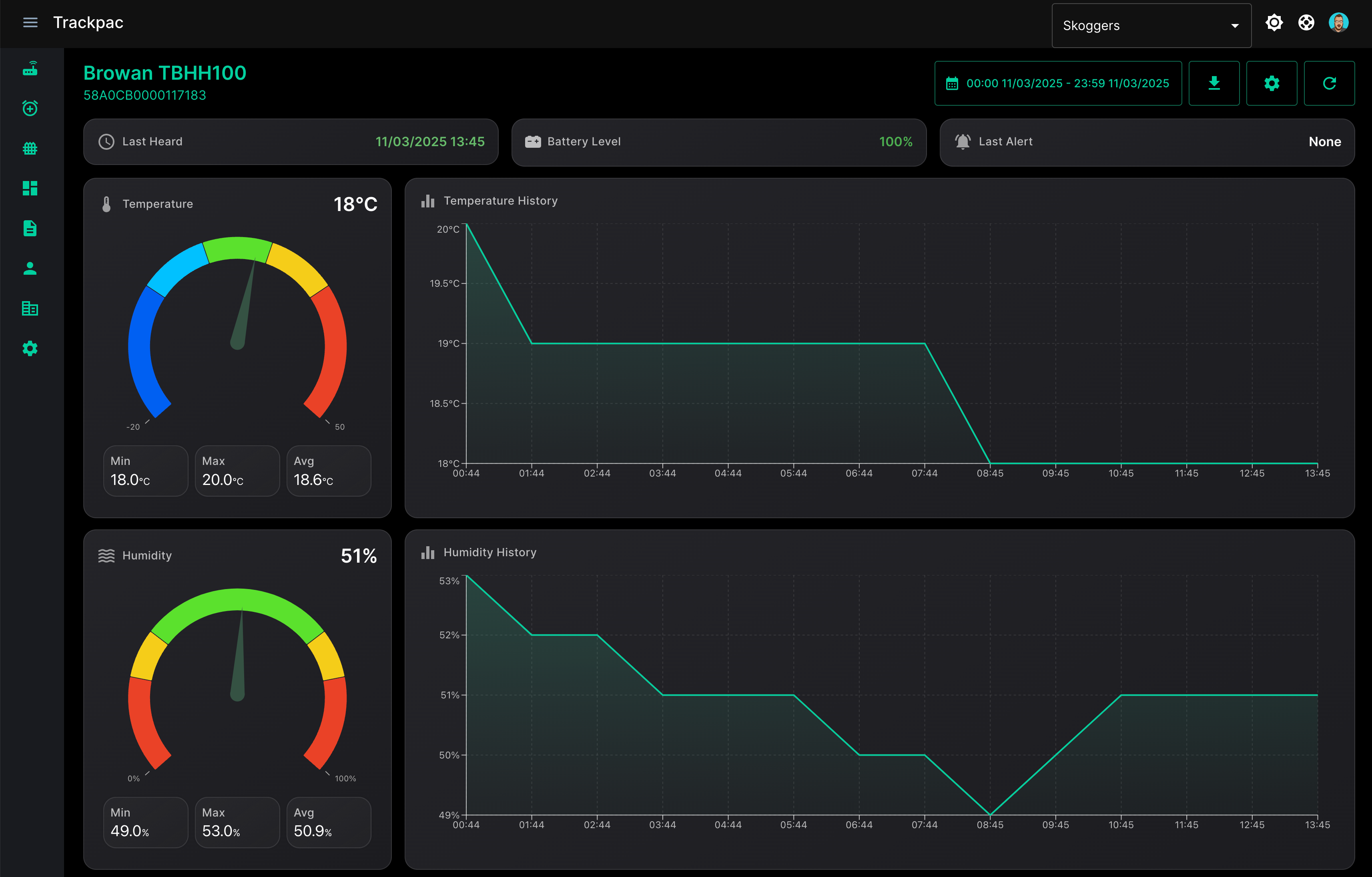Open the user profile sidebar icon
The image size is (1372, 877).
coord(30,269)
